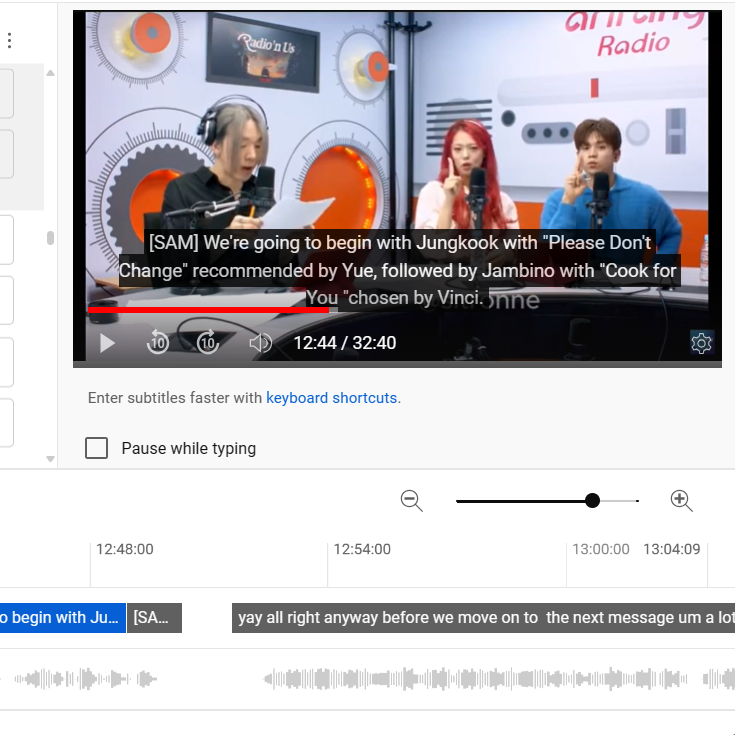Select the short '[SA...' caption block
This screenshot has width=735, height=735.
pyautogui.click(x=155, y=618)
